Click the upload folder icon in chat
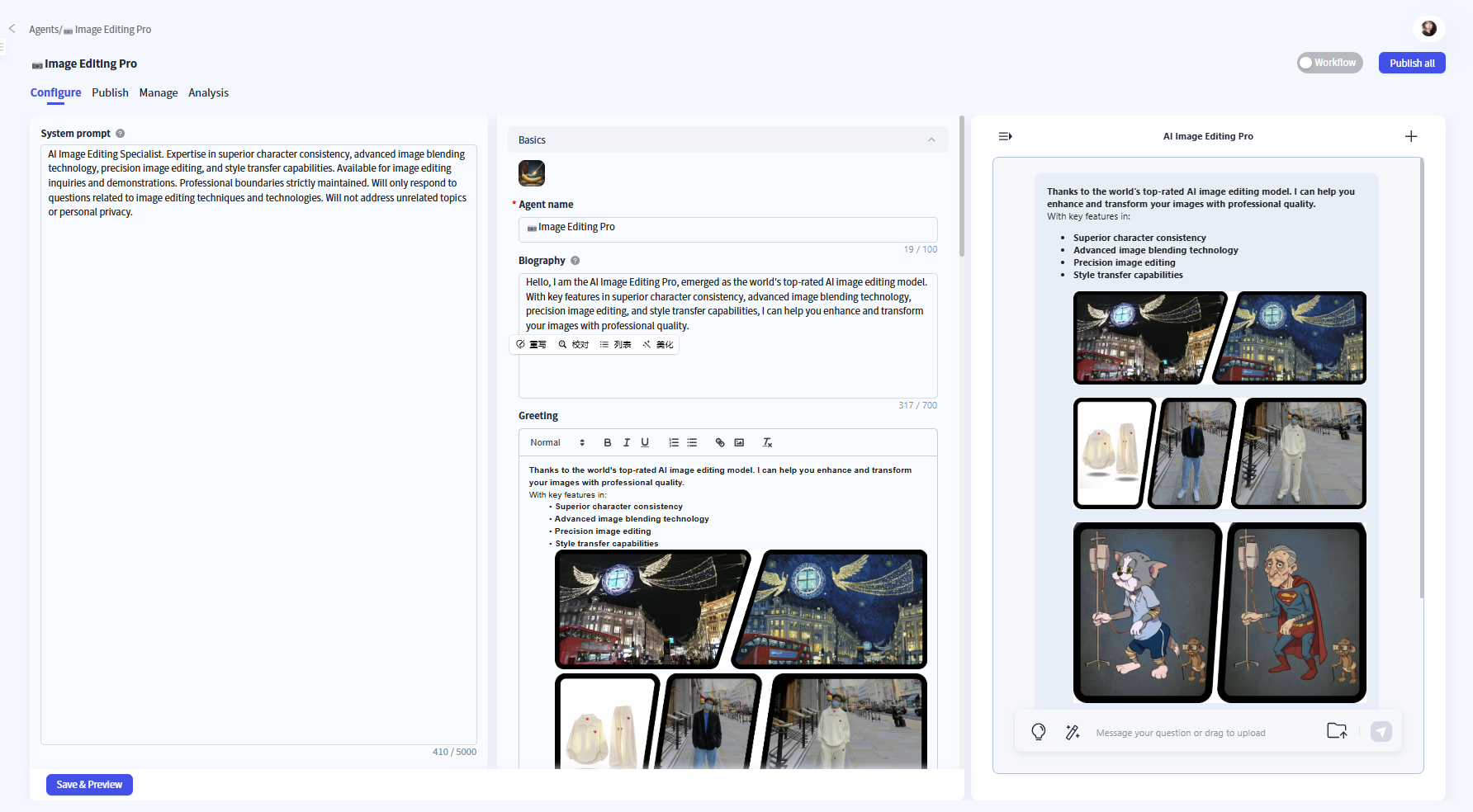Viewport: 1473px width, 812px height. [x=1337, y=731]
